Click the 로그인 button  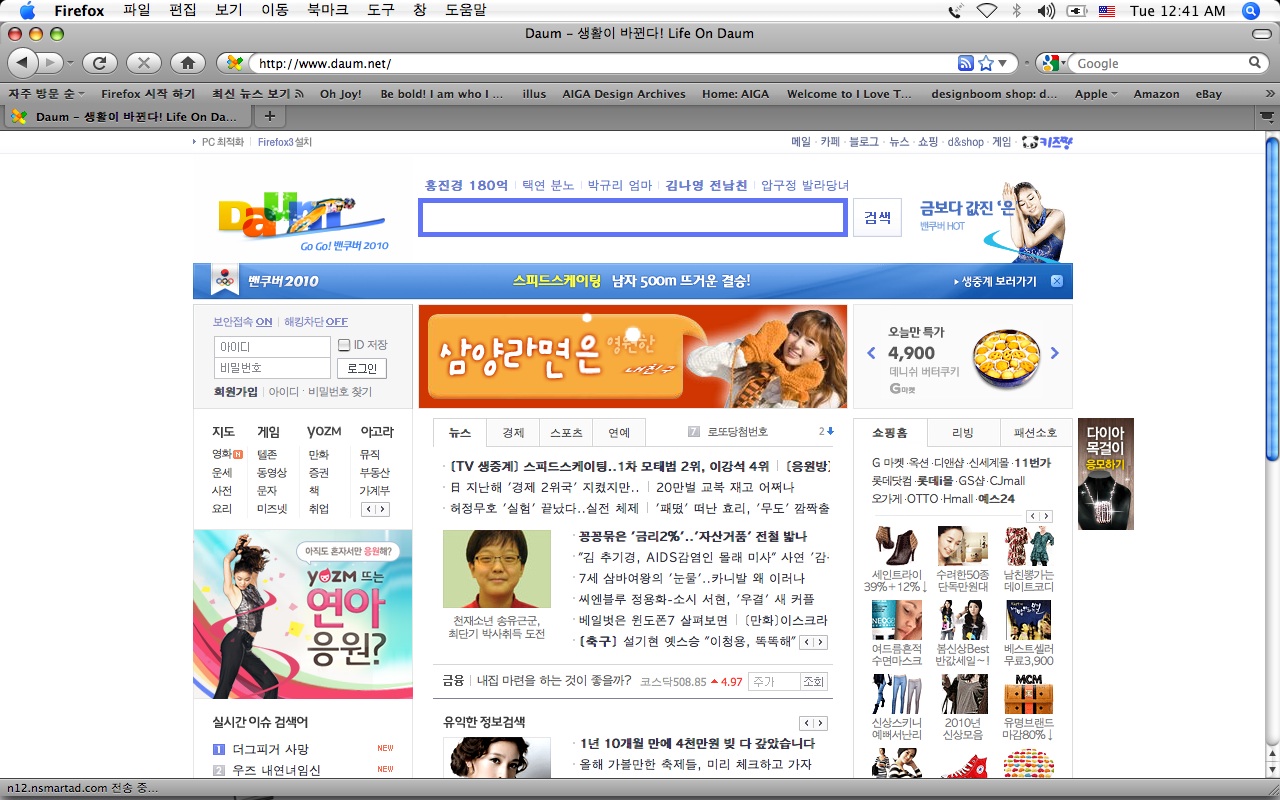click(360, 368)
